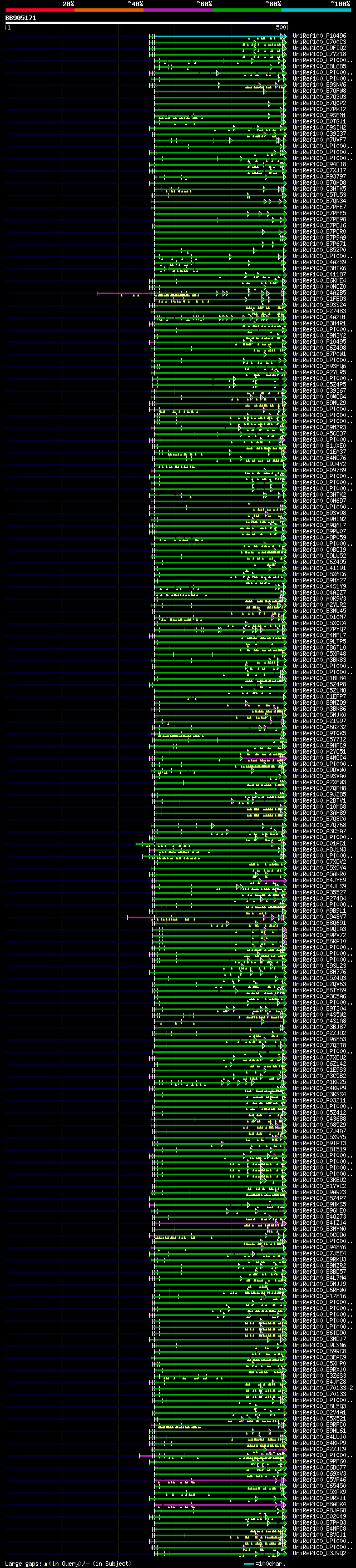Image resolution: width=356 pixels, height=1568 pixels.
Task: Click hit label UniRef100_Q43688
Action: [319, 1119]
